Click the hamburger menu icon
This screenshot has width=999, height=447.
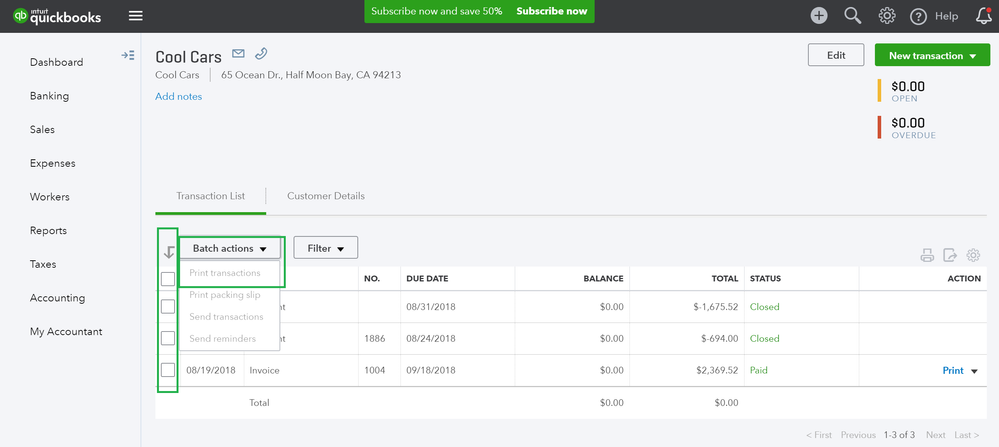point(136,15)
